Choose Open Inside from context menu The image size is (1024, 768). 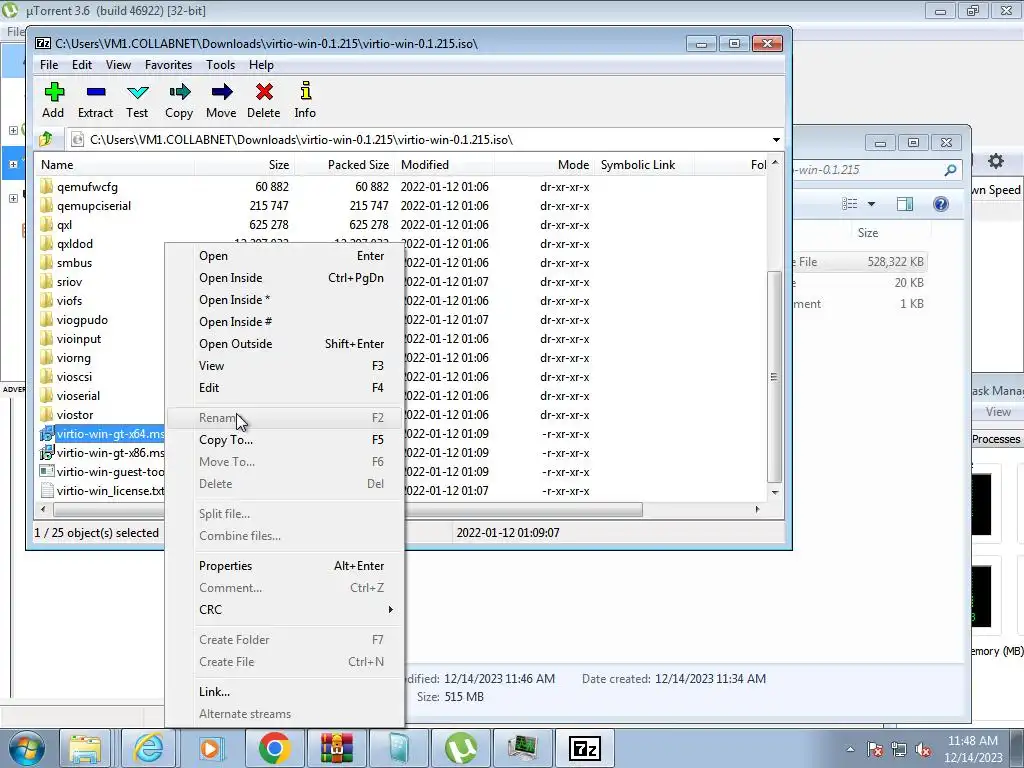[285, 278]
